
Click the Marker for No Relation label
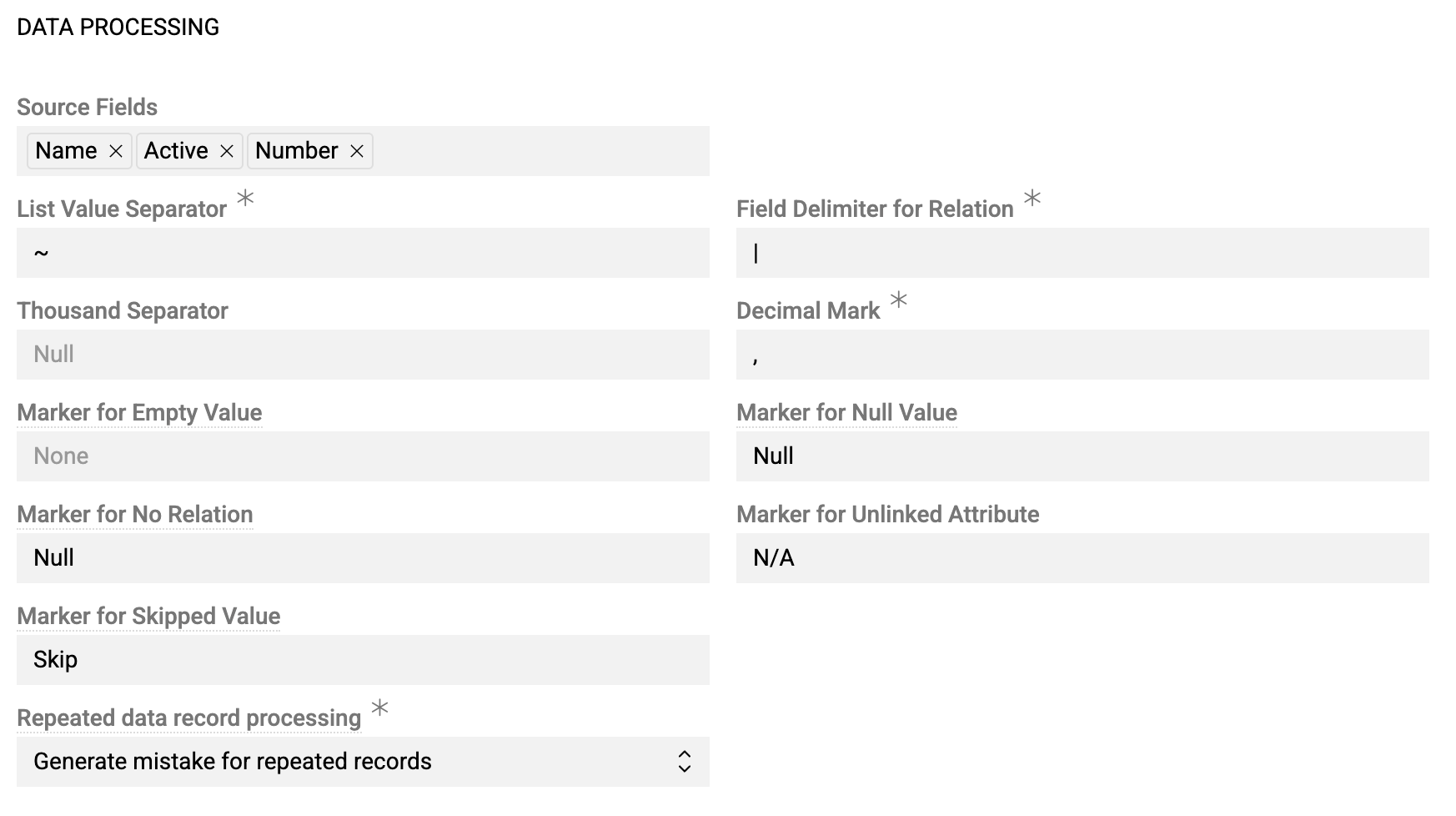point(134,515)
